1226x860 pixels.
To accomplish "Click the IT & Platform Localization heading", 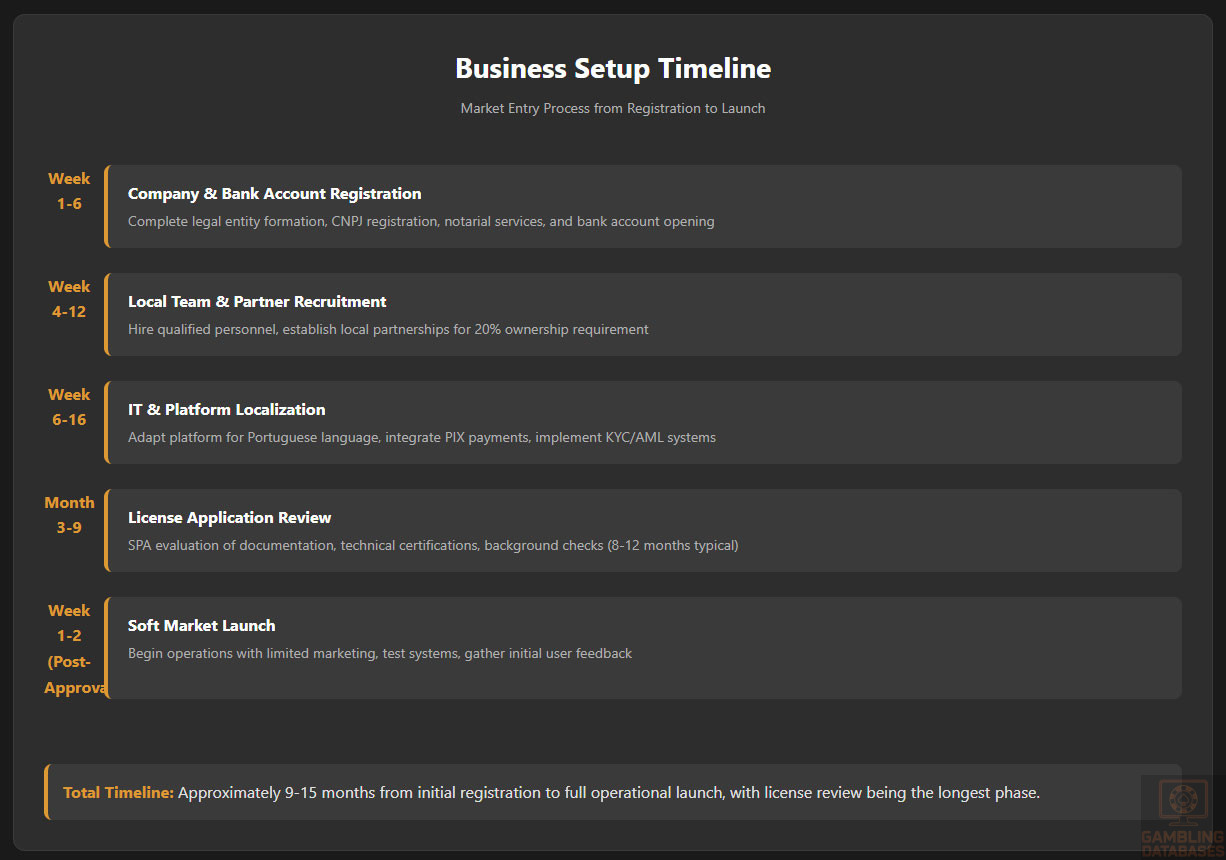I will coord(226,410).
